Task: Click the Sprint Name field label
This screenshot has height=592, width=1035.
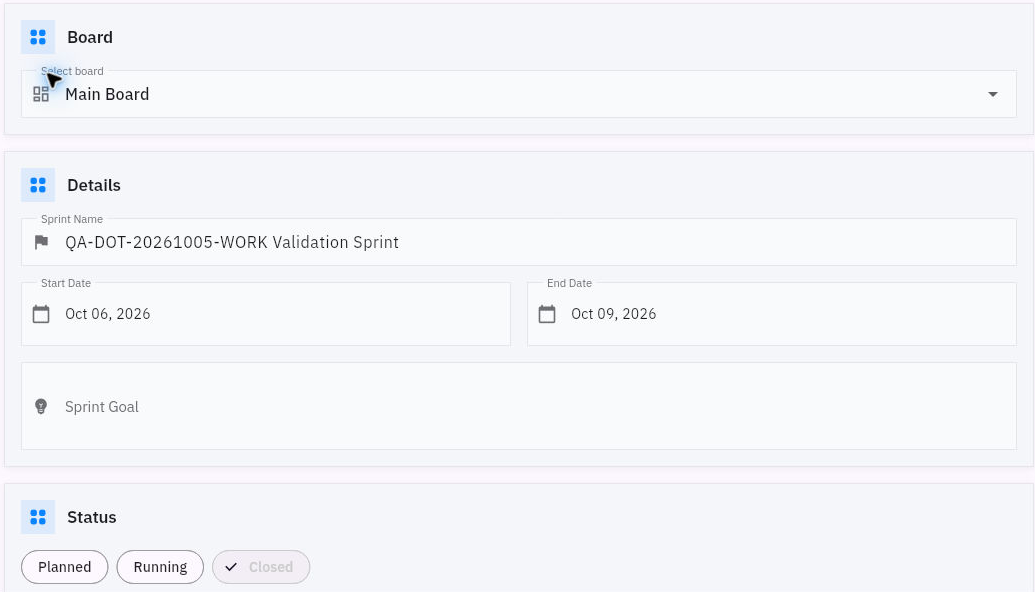Action: point(72,219)
